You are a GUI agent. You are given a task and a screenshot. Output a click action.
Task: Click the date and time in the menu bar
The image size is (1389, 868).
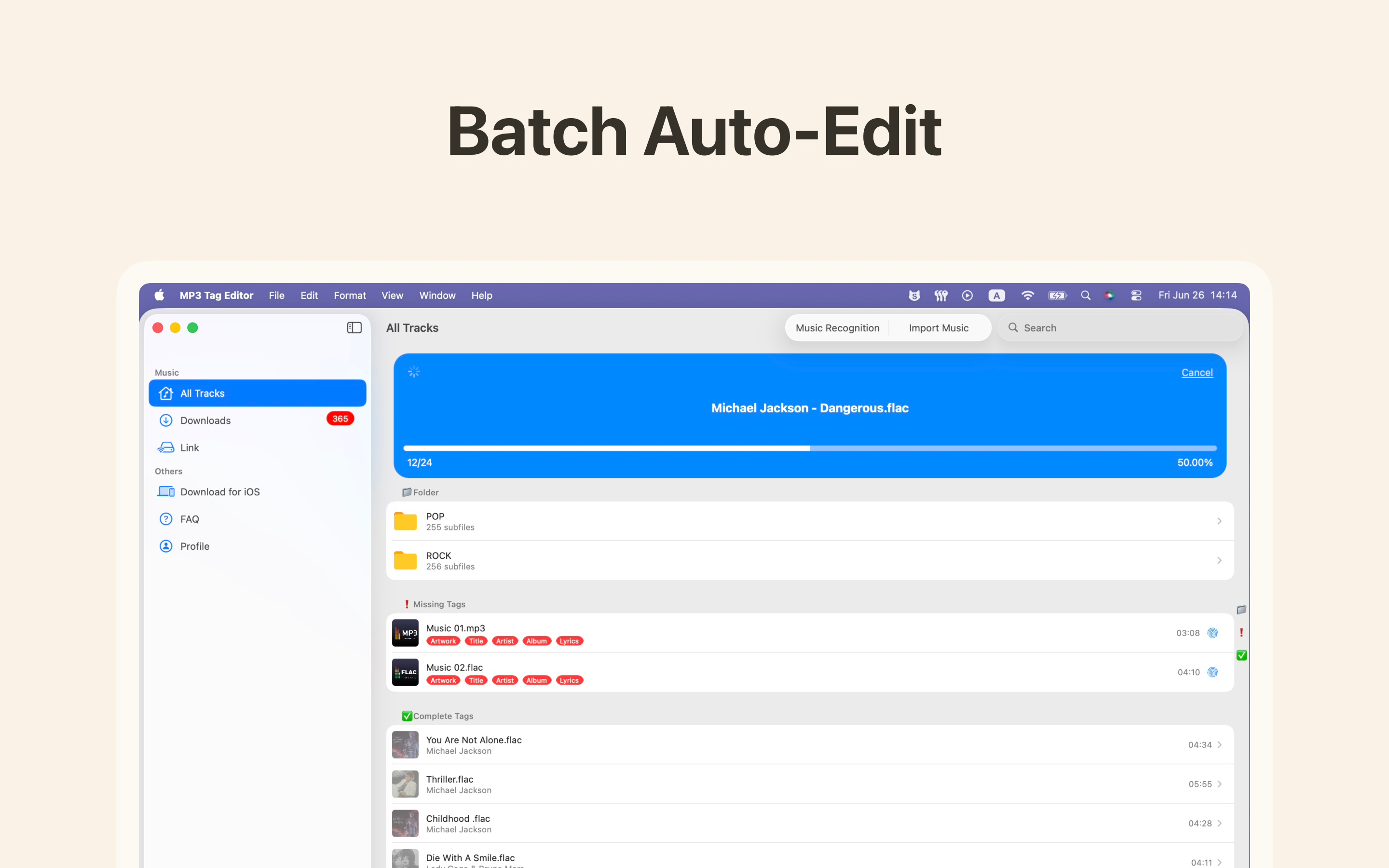click(x=1198, y=295)
